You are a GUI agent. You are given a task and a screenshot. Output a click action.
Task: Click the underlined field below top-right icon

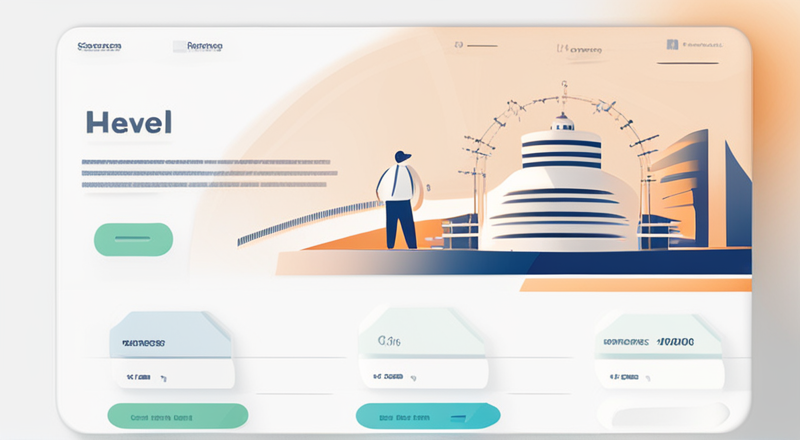click(x=688, y=63)
